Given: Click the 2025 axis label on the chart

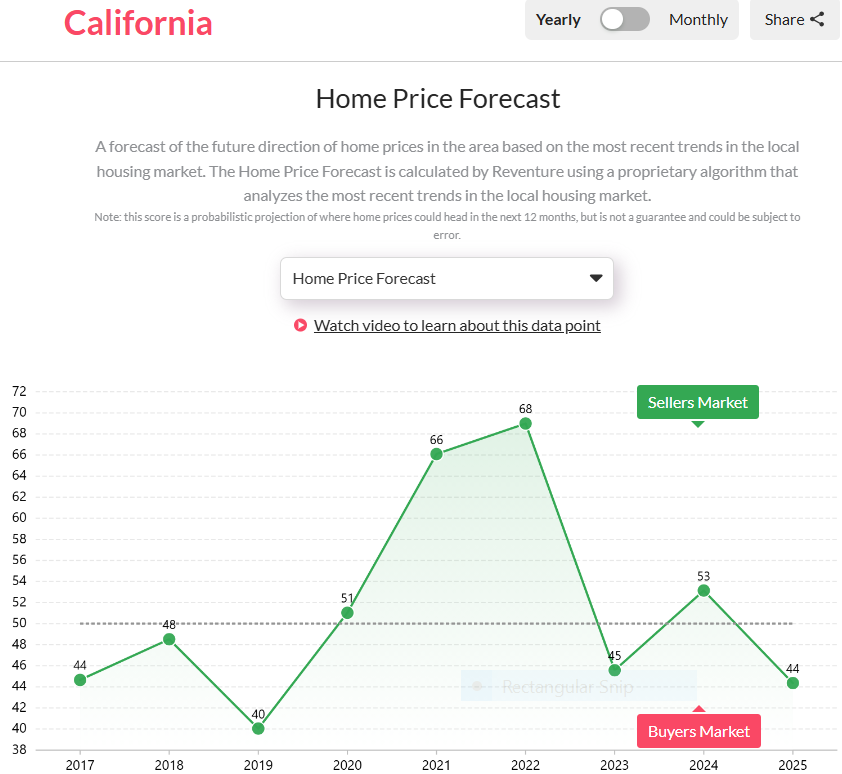Looking at the screenshot, I should [792, 764].
